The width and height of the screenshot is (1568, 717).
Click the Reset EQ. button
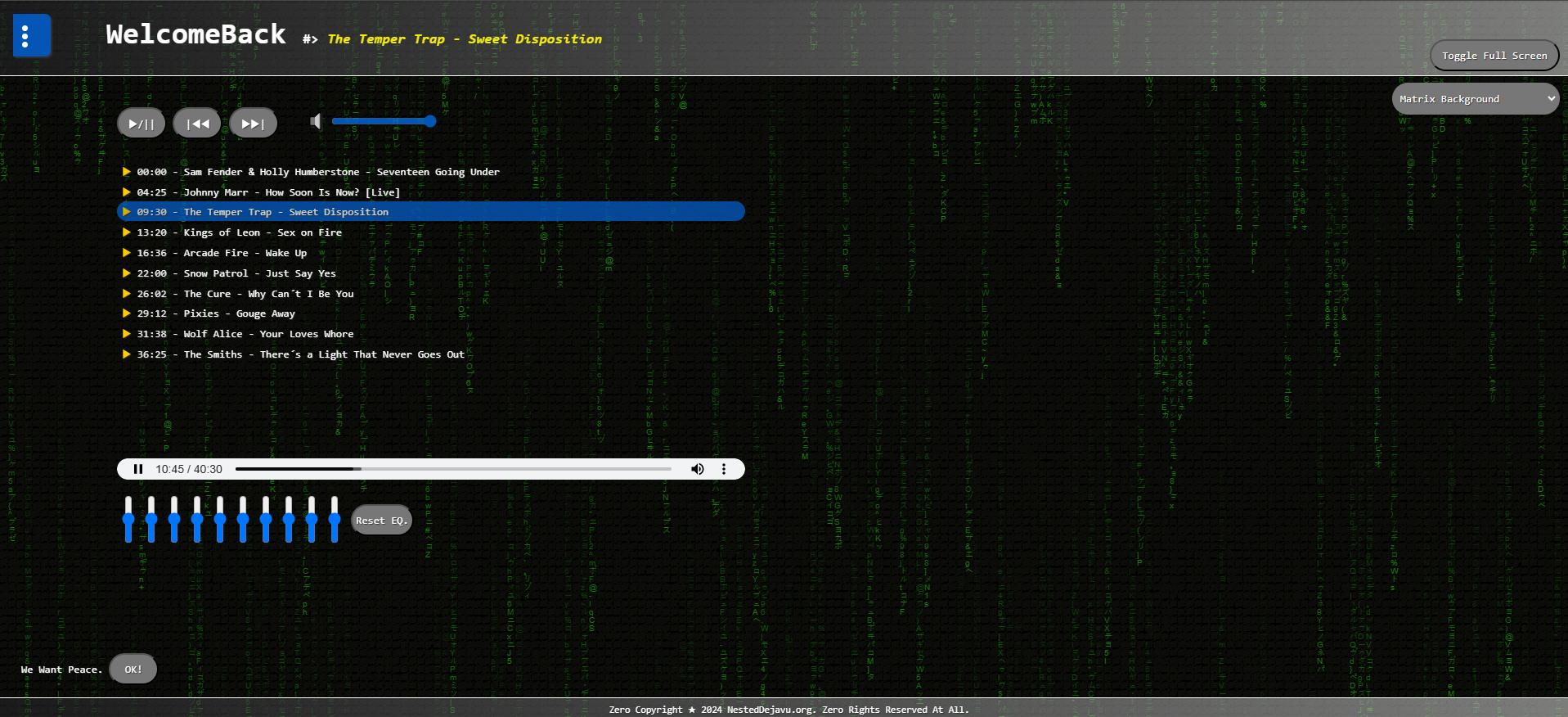381,521
